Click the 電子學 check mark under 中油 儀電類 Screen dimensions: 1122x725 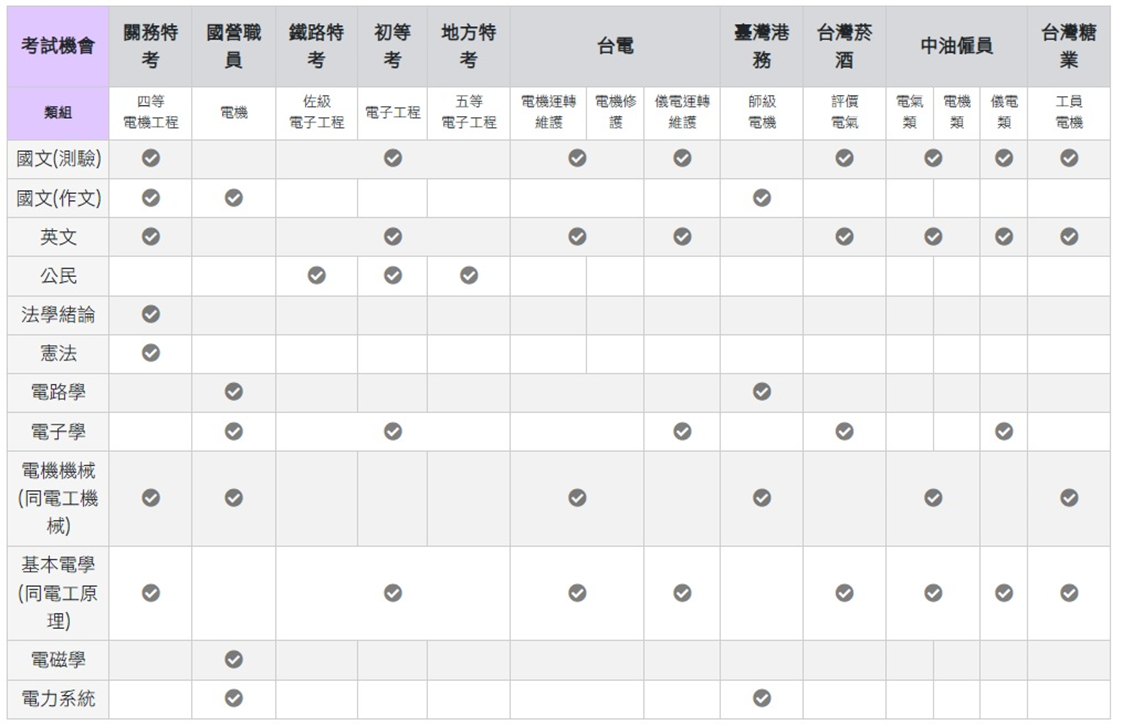[x=1004, y=432]
